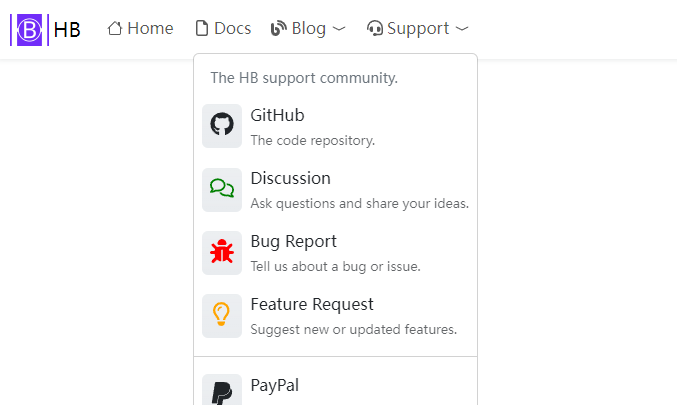Click the document icon beside Docs
Screen dimensions: 677x405
[x=201, y=29]
